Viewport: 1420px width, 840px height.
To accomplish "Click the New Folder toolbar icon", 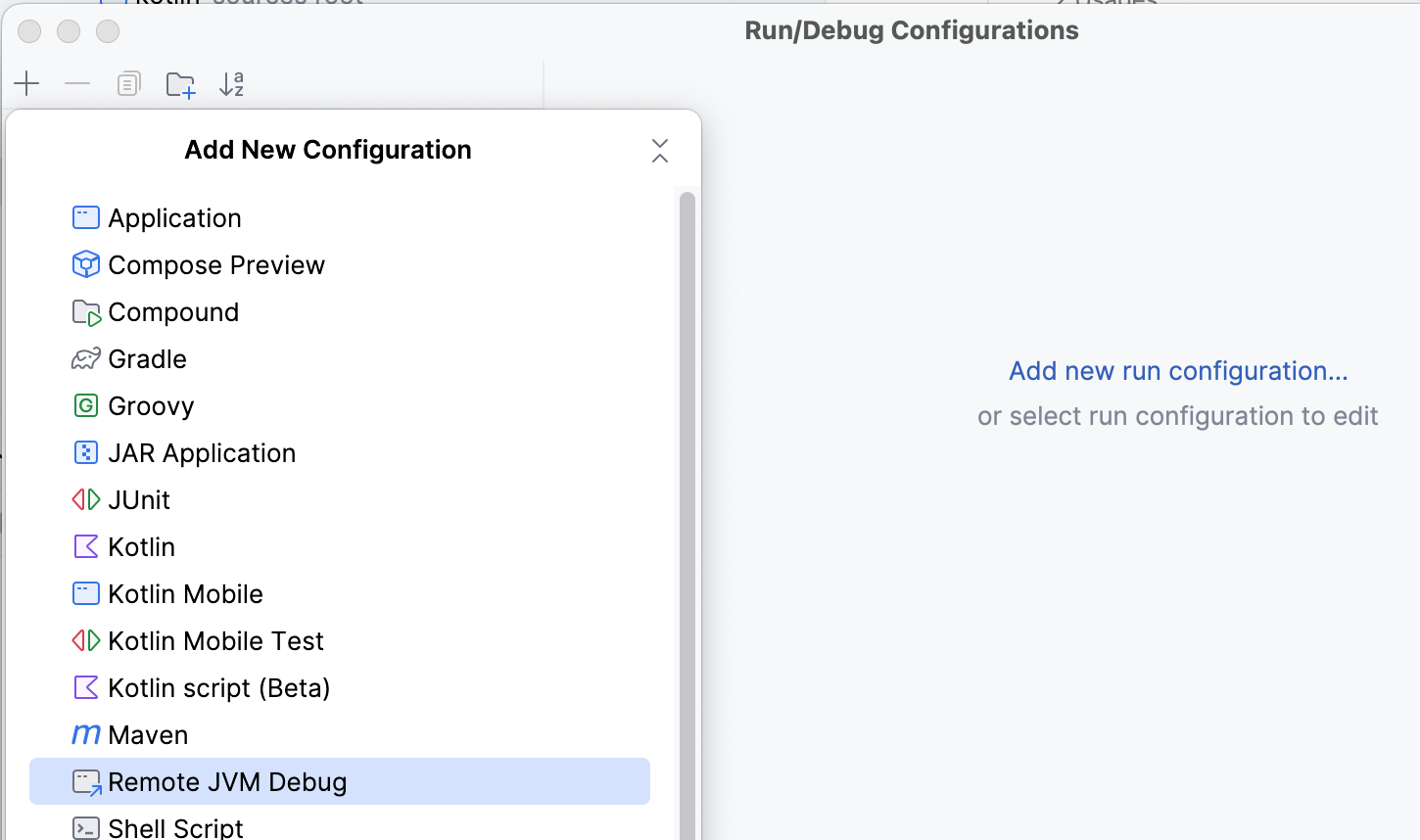I will point(180,85).
